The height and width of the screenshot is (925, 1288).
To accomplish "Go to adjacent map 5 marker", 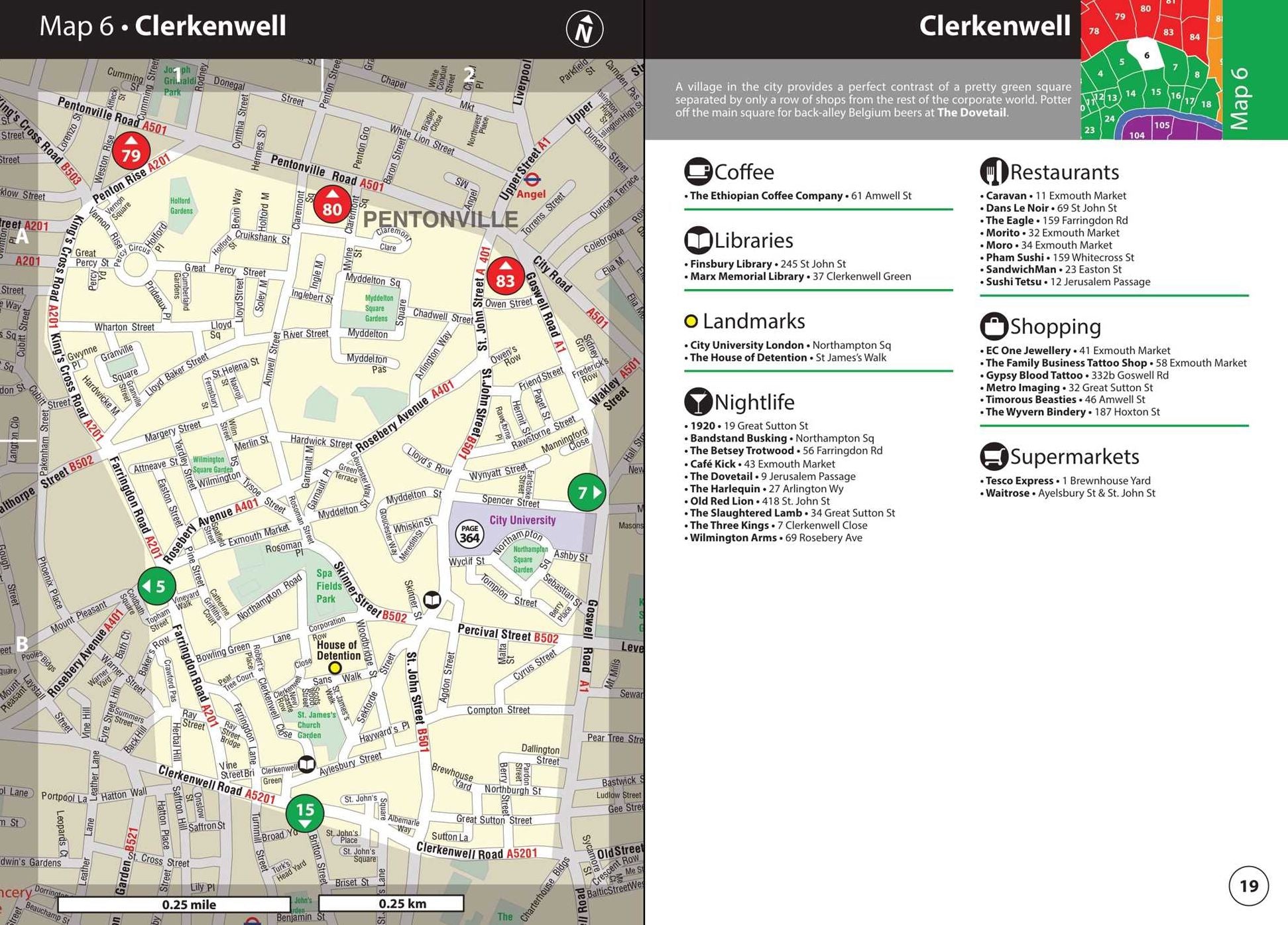I will point(156,586).
